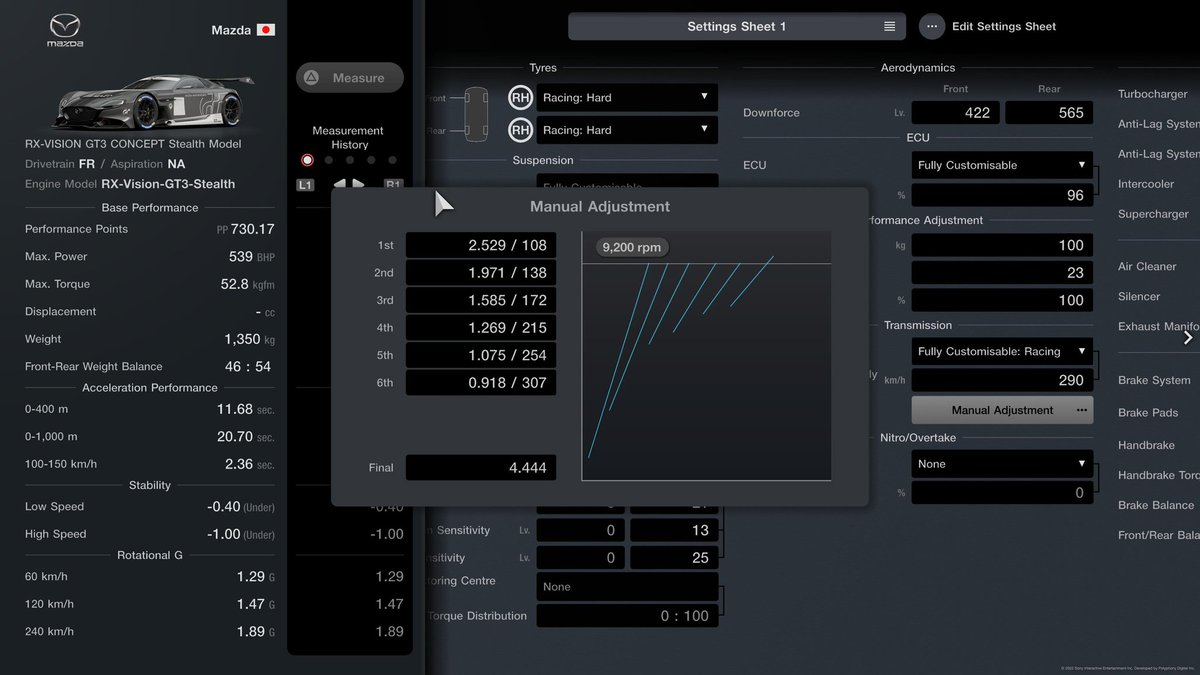Select the sensitivity value 25
Viewport: 1200px width, 675px height.
click(674, 558)
